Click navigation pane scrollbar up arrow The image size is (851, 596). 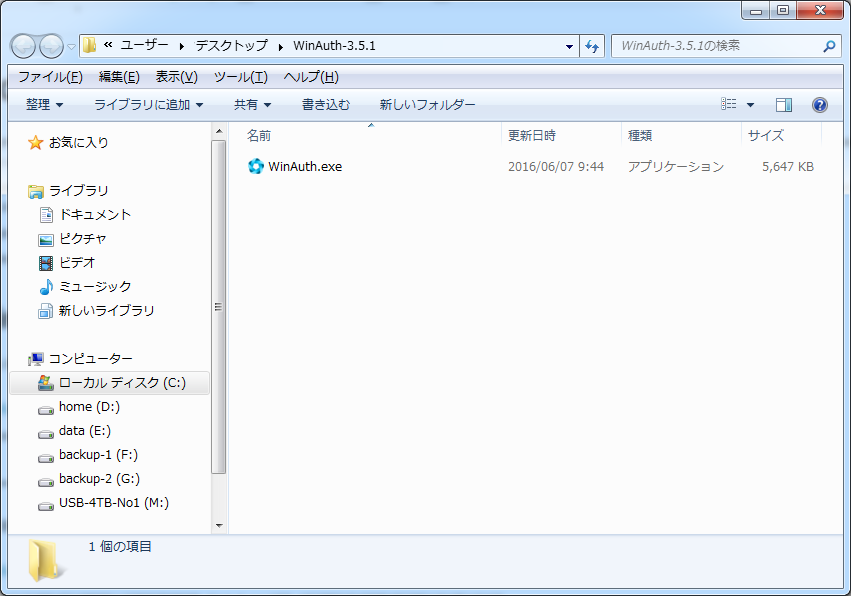(x=219, y=131)
